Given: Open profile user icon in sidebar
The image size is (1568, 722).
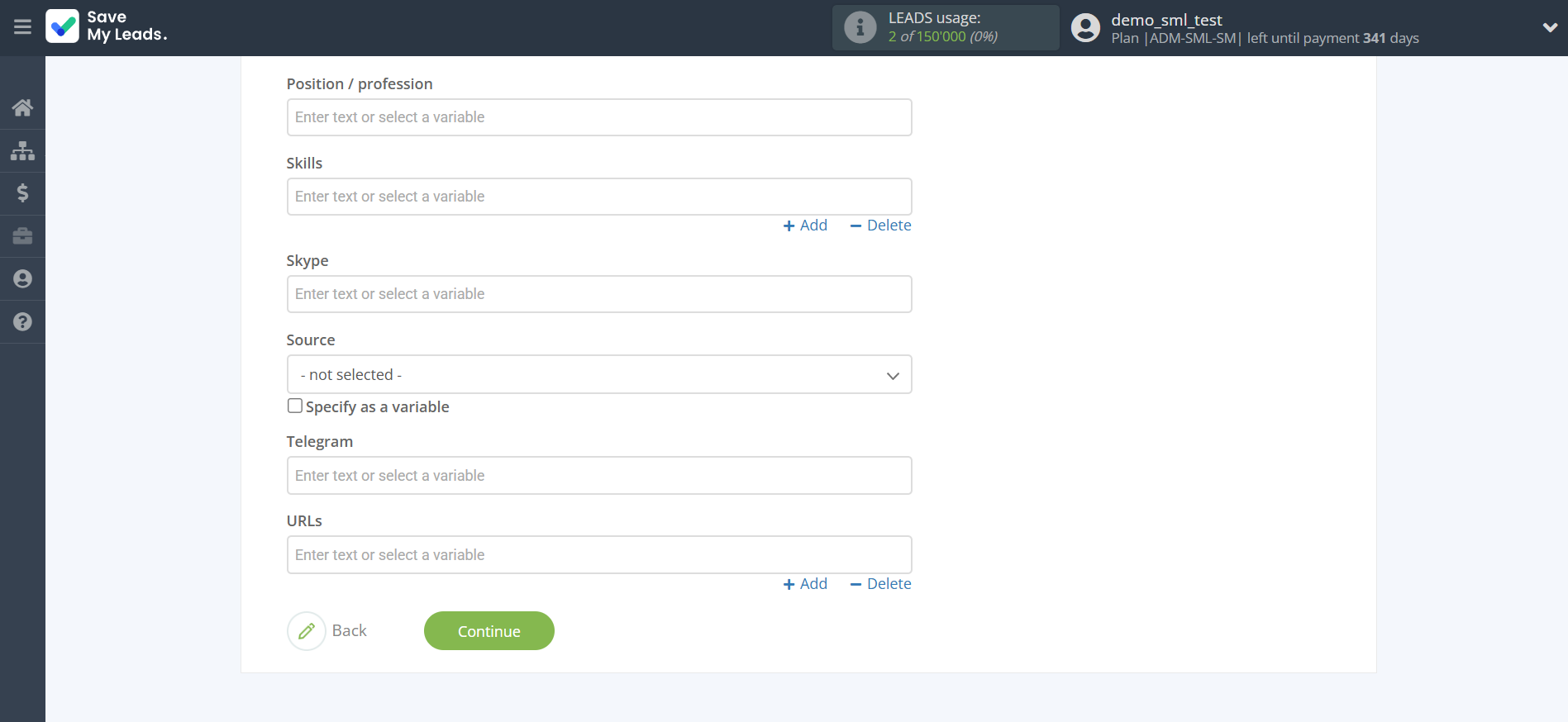Looking at the screenshot, I should point(22,279).
